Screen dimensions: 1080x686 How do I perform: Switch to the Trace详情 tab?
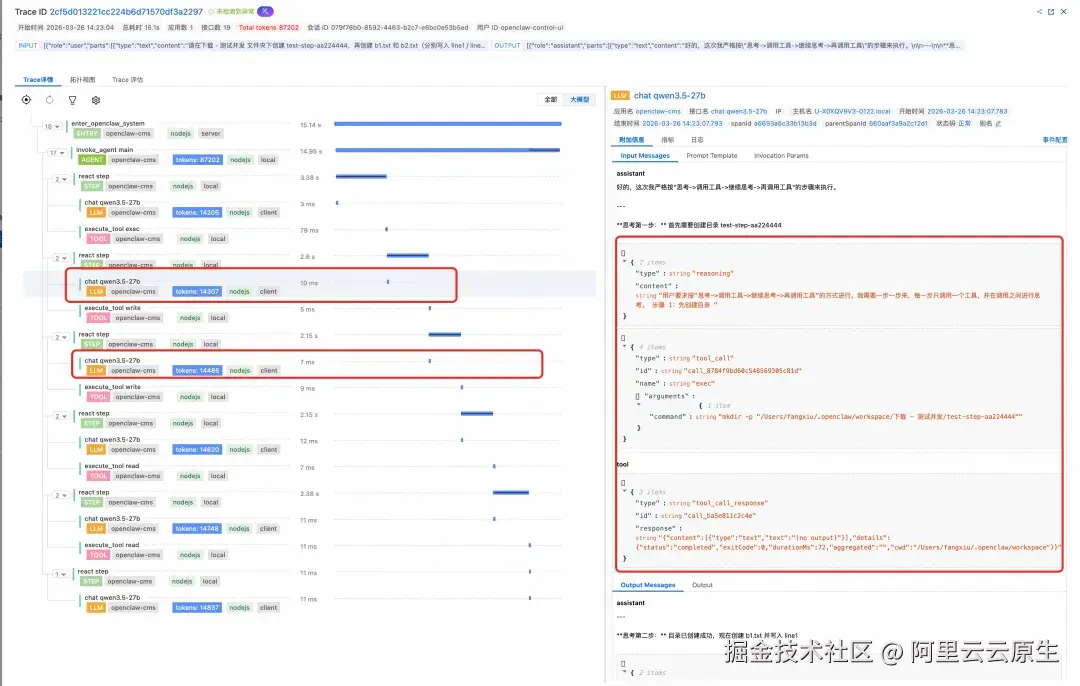click(38, 80)
